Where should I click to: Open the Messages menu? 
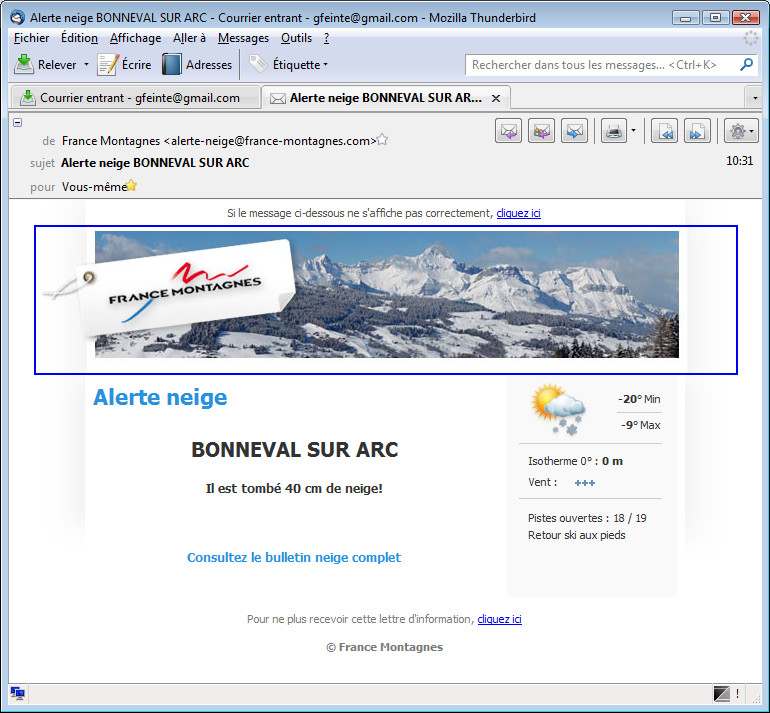click(x=243, y=38)
